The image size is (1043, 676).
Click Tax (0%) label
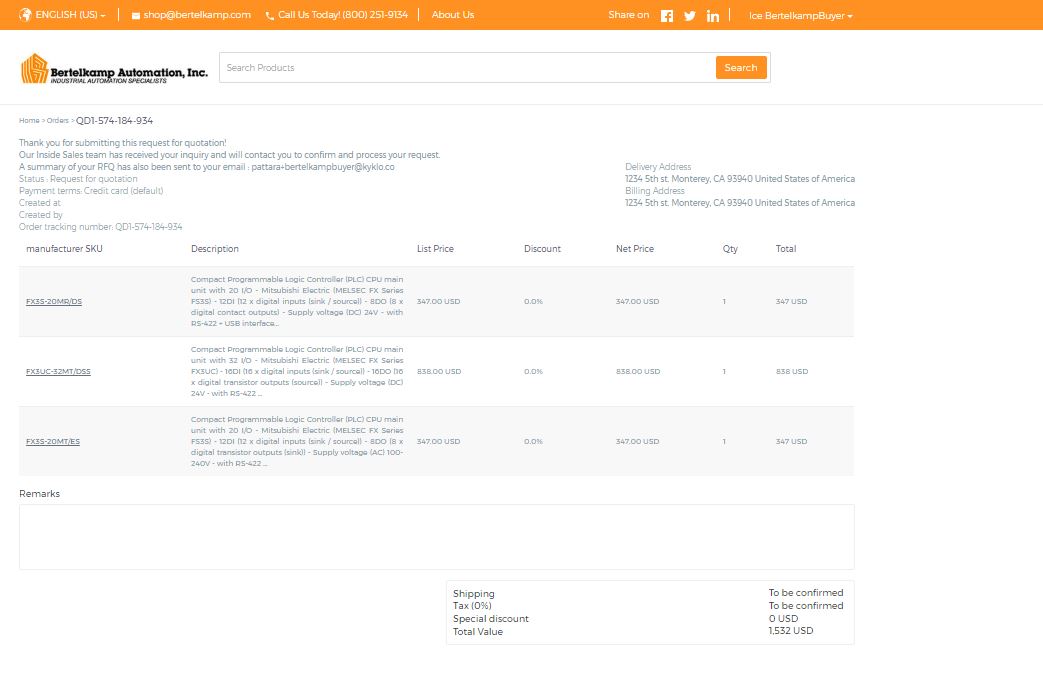pos(472,605)
